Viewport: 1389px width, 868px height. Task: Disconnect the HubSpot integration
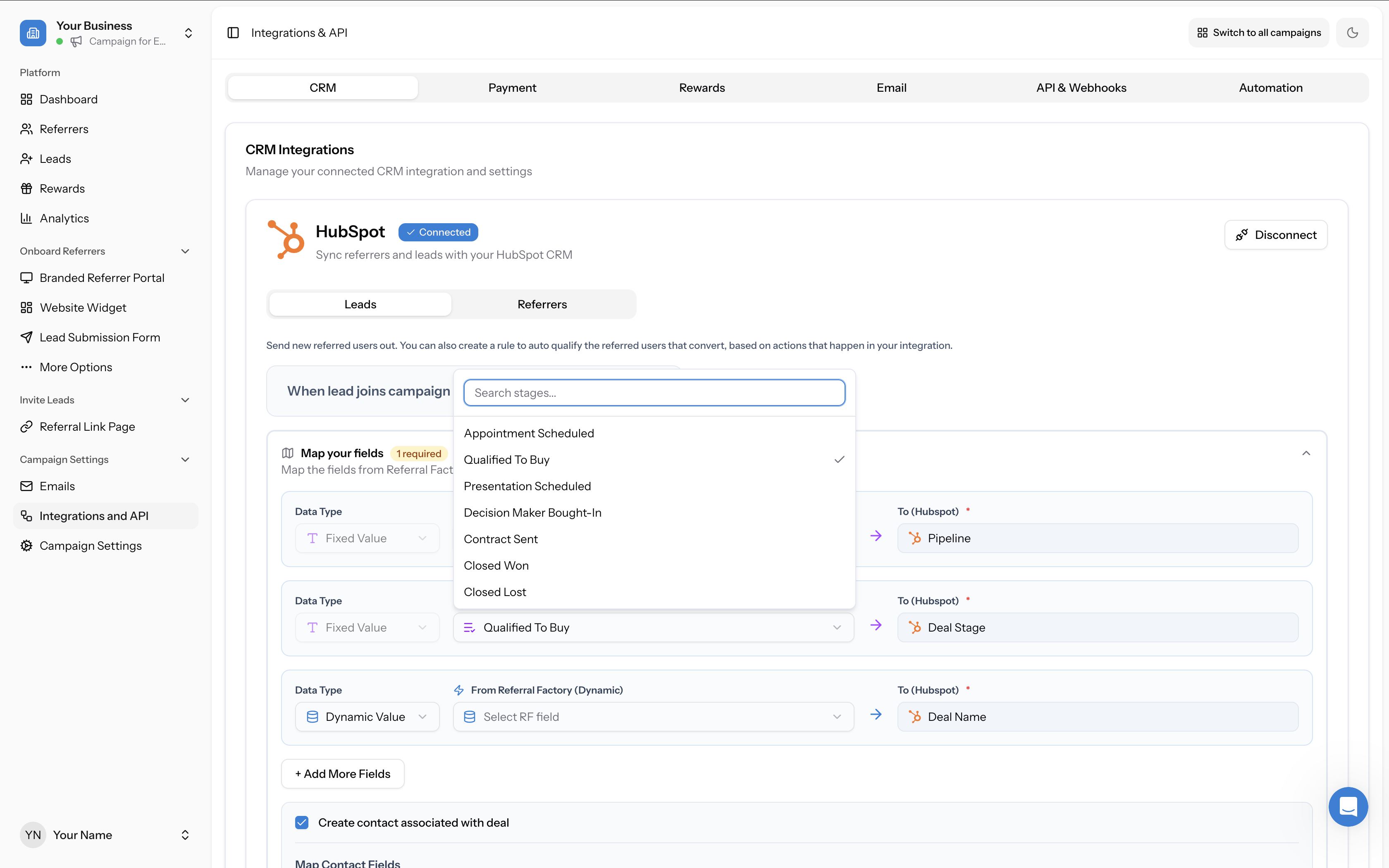1275,234
